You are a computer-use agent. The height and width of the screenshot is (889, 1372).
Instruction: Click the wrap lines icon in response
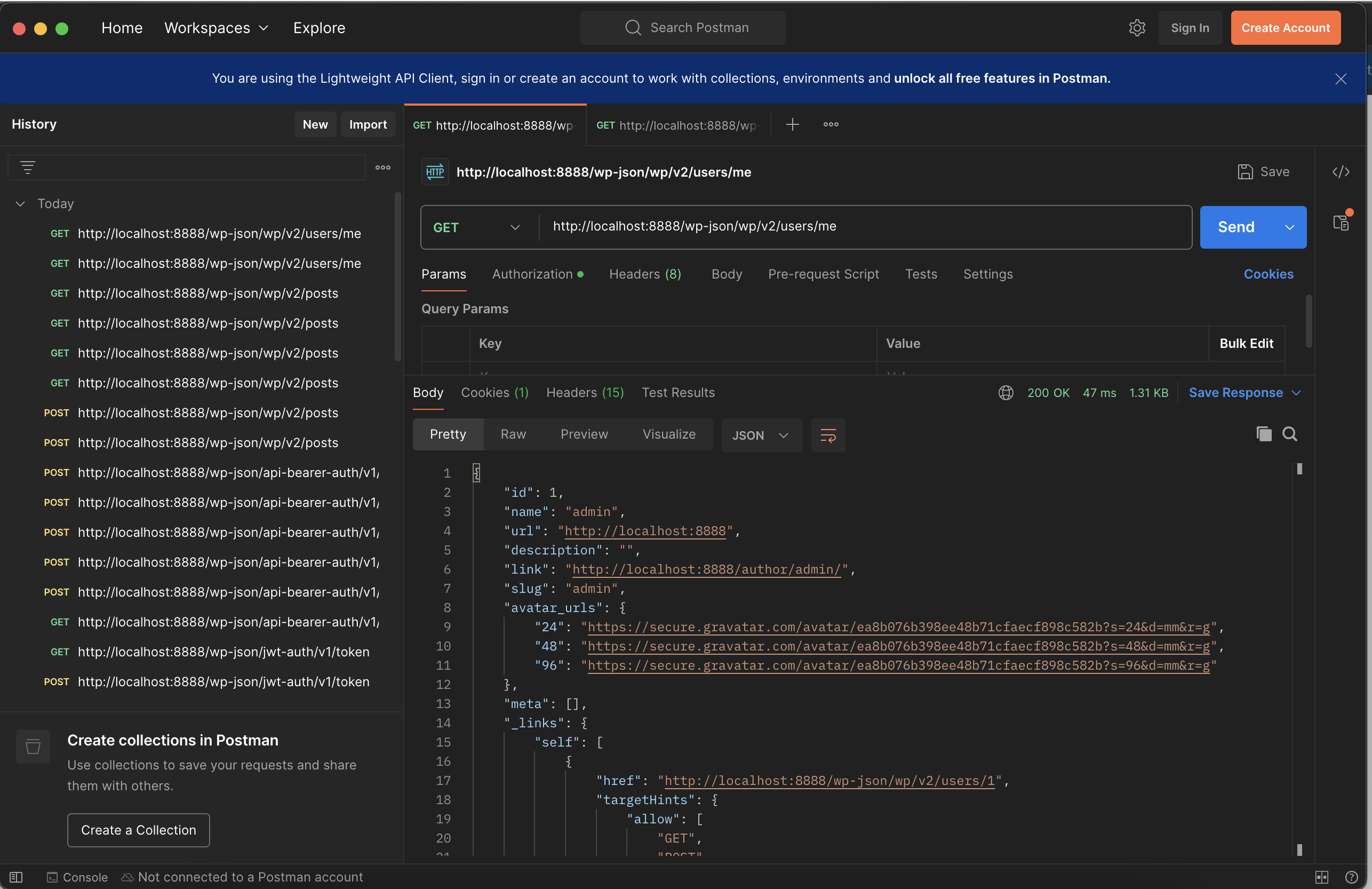click(x=828, y=435)
